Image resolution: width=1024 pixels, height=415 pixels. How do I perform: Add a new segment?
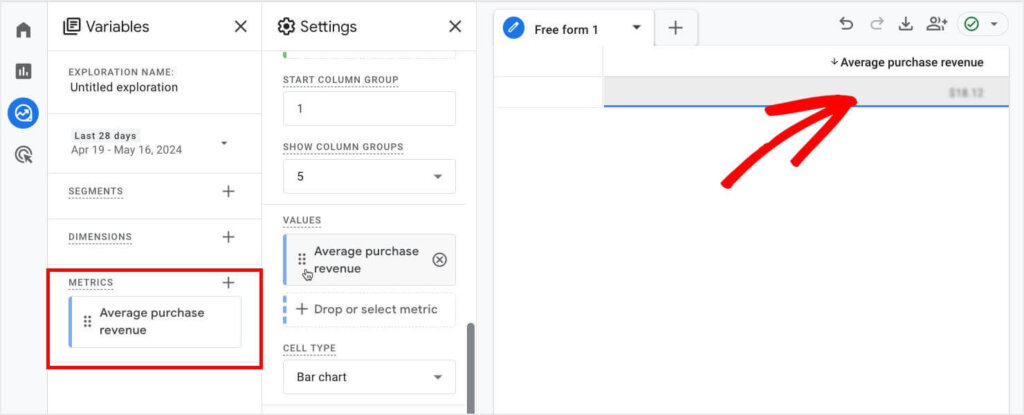tap(228, 191)
